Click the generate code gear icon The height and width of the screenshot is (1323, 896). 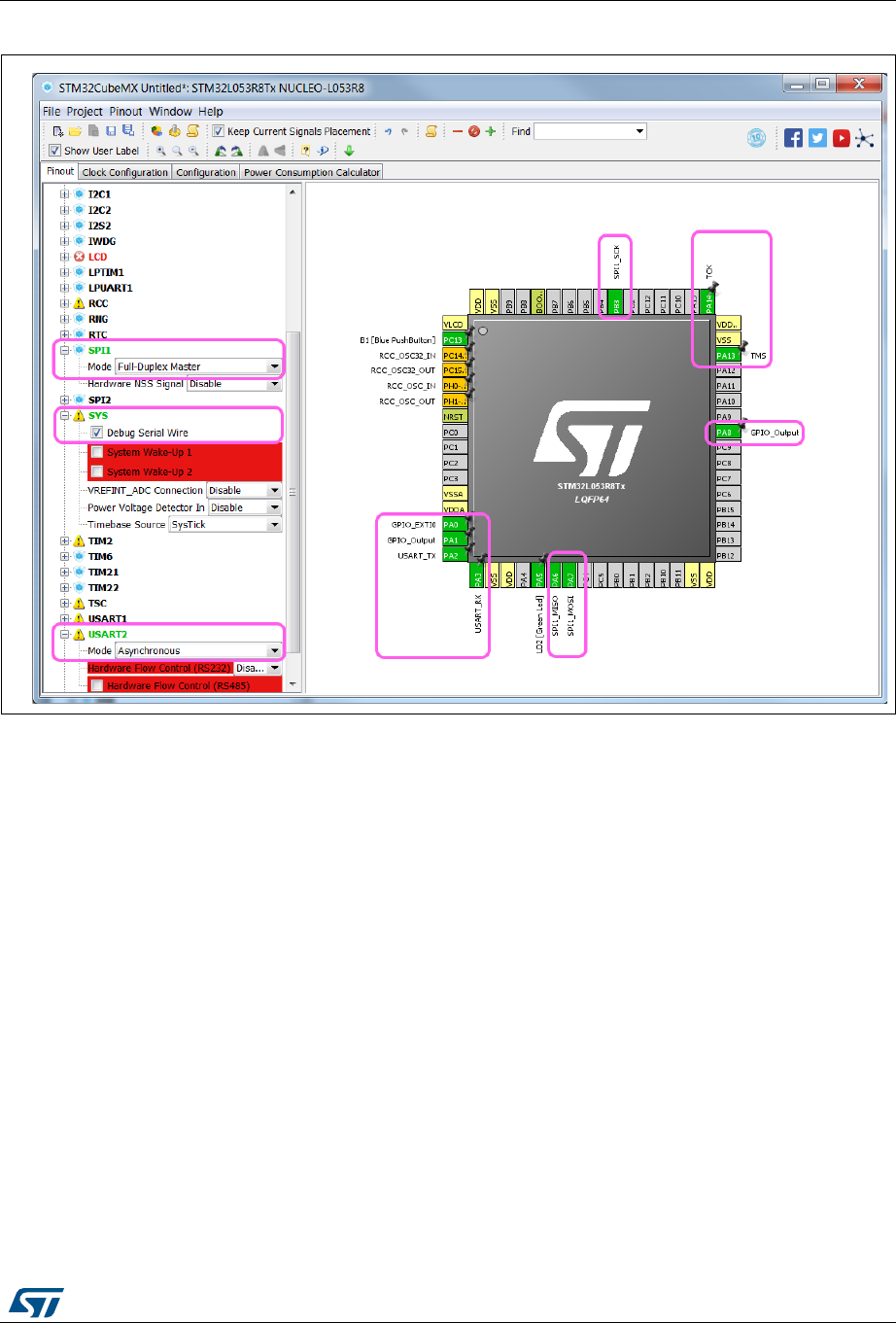pos(174,131)
